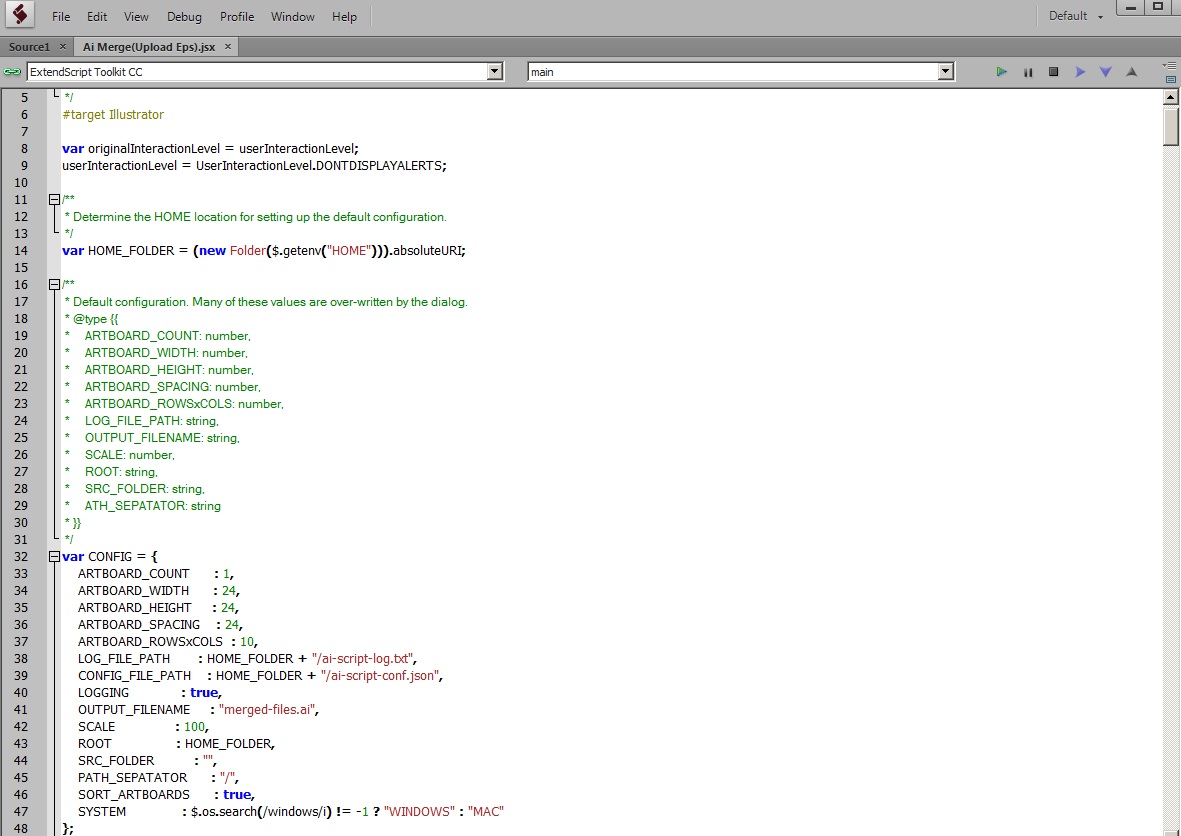Click the Step Over debug arrow
Image resolution: width=1181 pixels, height=836 pixels.
coord(1079,72)
